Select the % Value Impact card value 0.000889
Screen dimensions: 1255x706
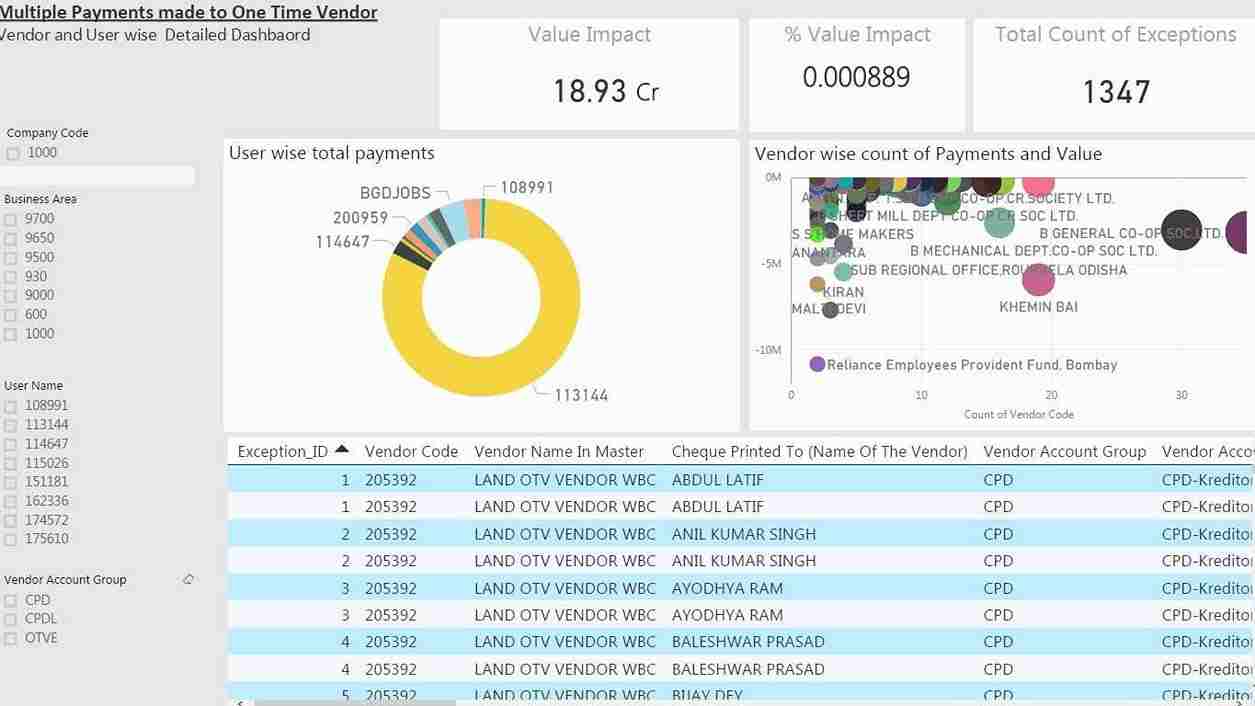click(x=856, y=77)
